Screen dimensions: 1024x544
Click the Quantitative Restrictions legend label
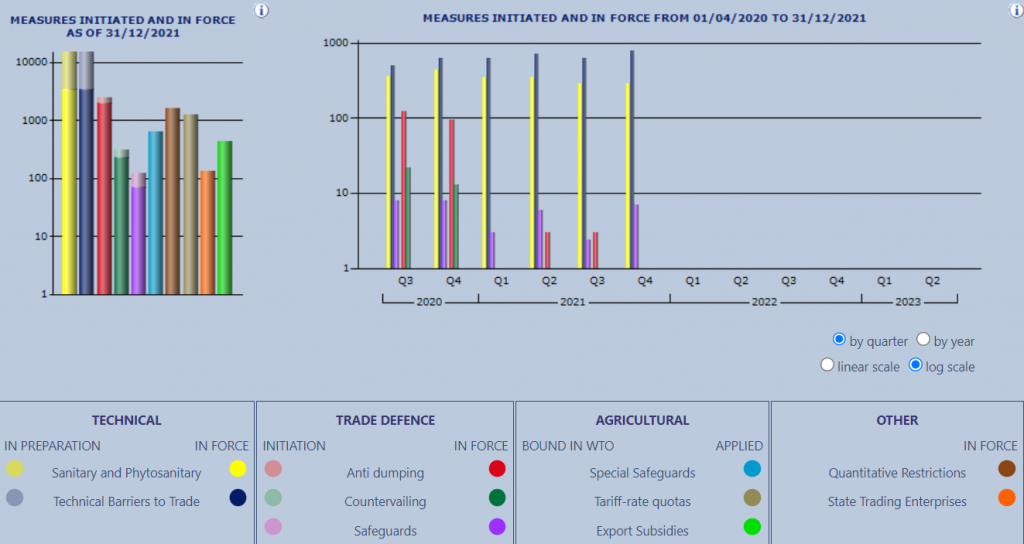tap(897, 473)
